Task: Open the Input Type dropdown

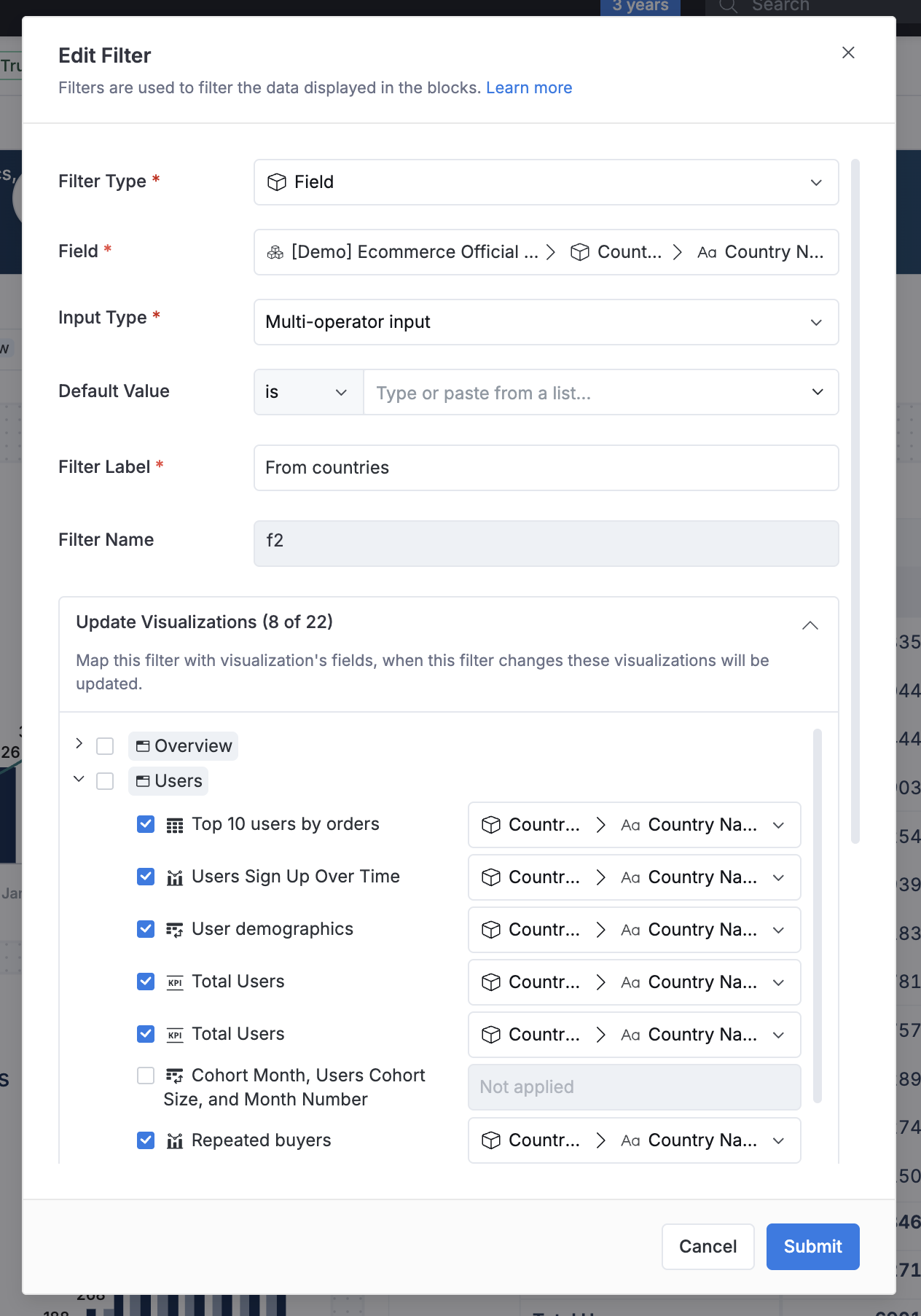Action: [546, 322]
